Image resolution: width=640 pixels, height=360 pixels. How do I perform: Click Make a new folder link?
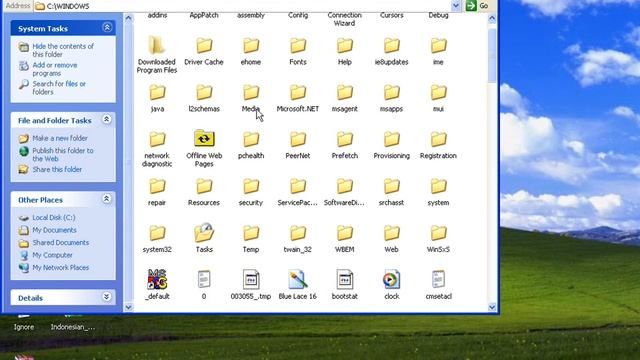click(60, 138)
